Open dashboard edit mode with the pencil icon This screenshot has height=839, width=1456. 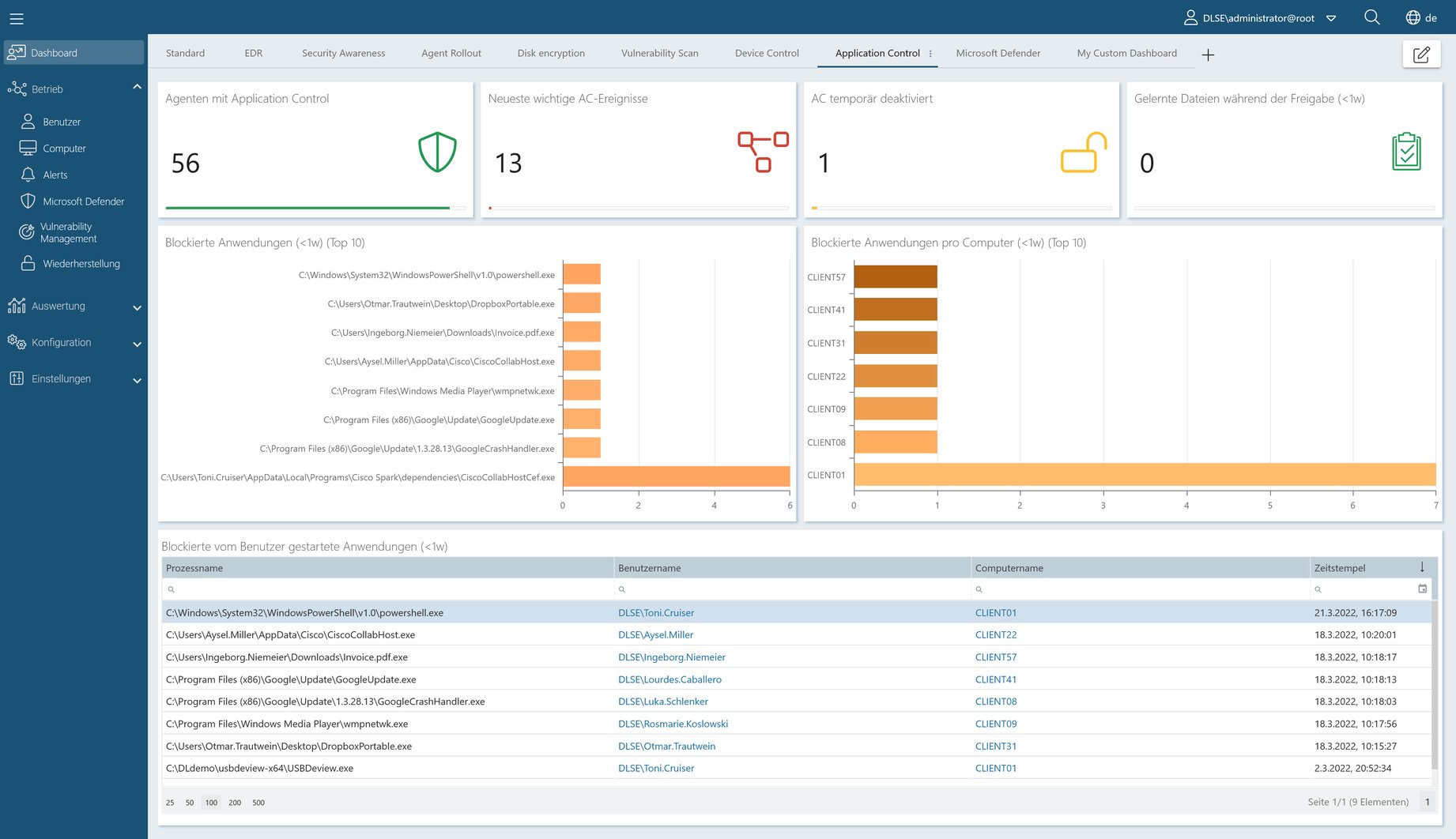point(1422,55)
